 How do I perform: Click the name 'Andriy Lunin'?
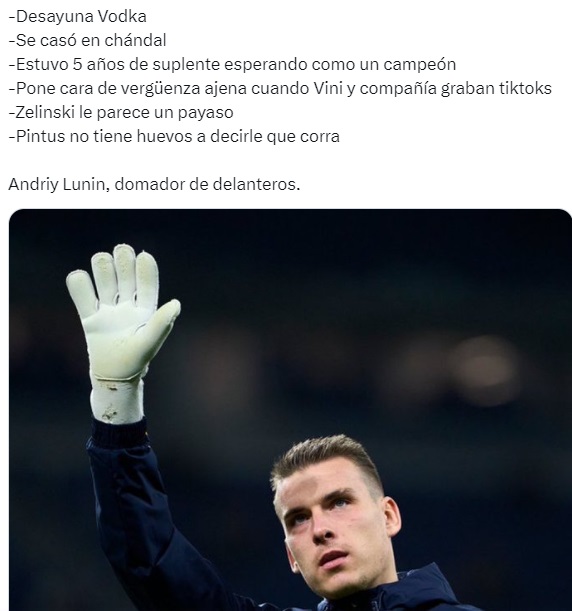[x=56, y=184]
